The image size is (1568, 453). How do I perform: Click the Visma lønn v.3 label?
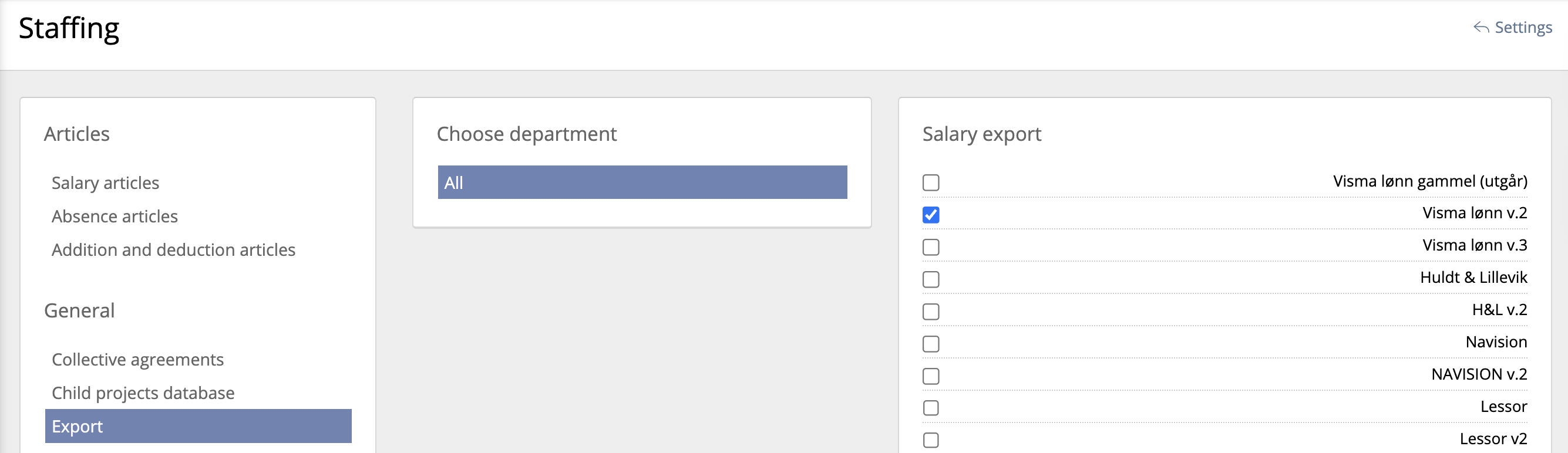click(1474, 245)
